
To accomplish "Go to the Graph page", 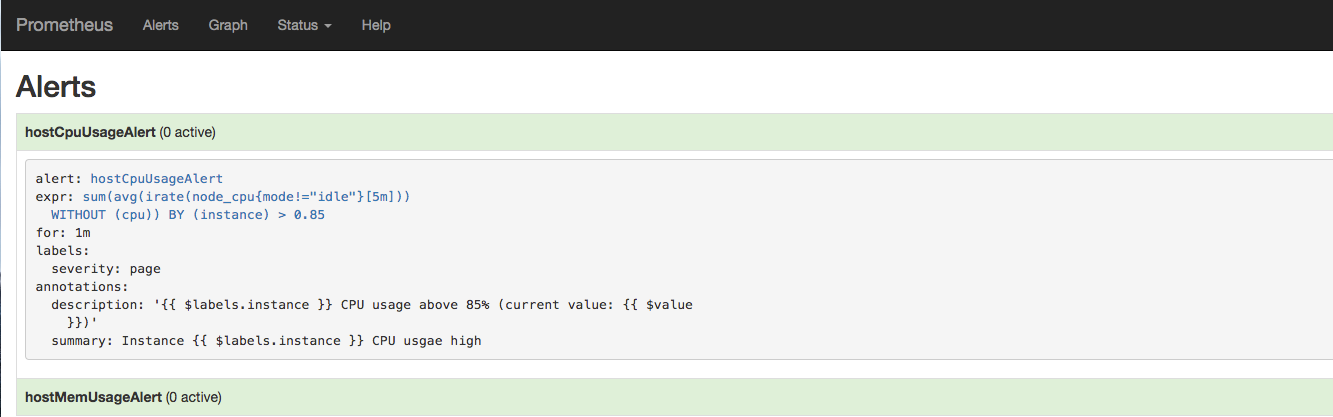I will pos(228,25).
